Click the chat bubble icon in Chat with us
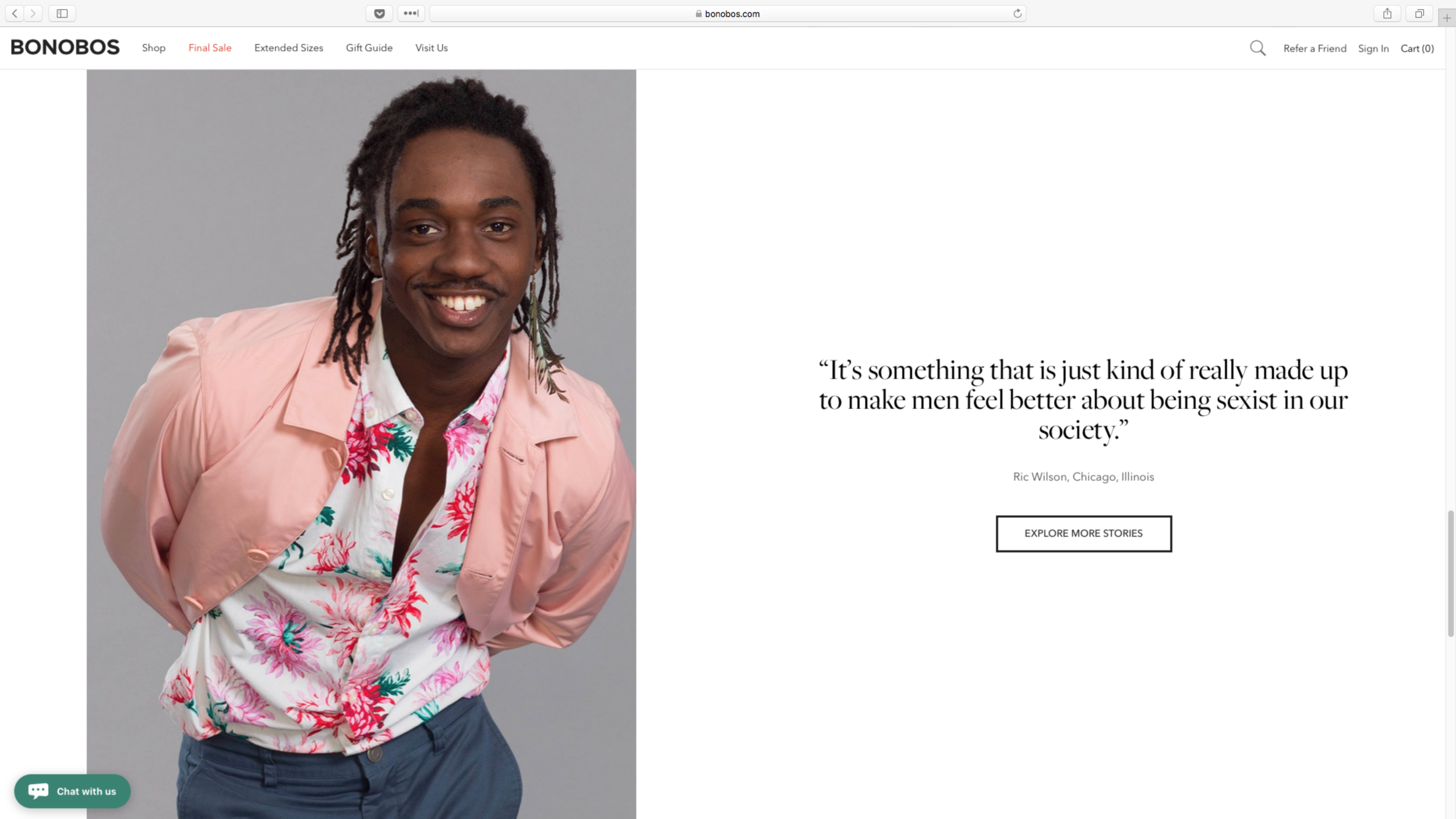1456x819 pixels. click(x=38, y=791)
